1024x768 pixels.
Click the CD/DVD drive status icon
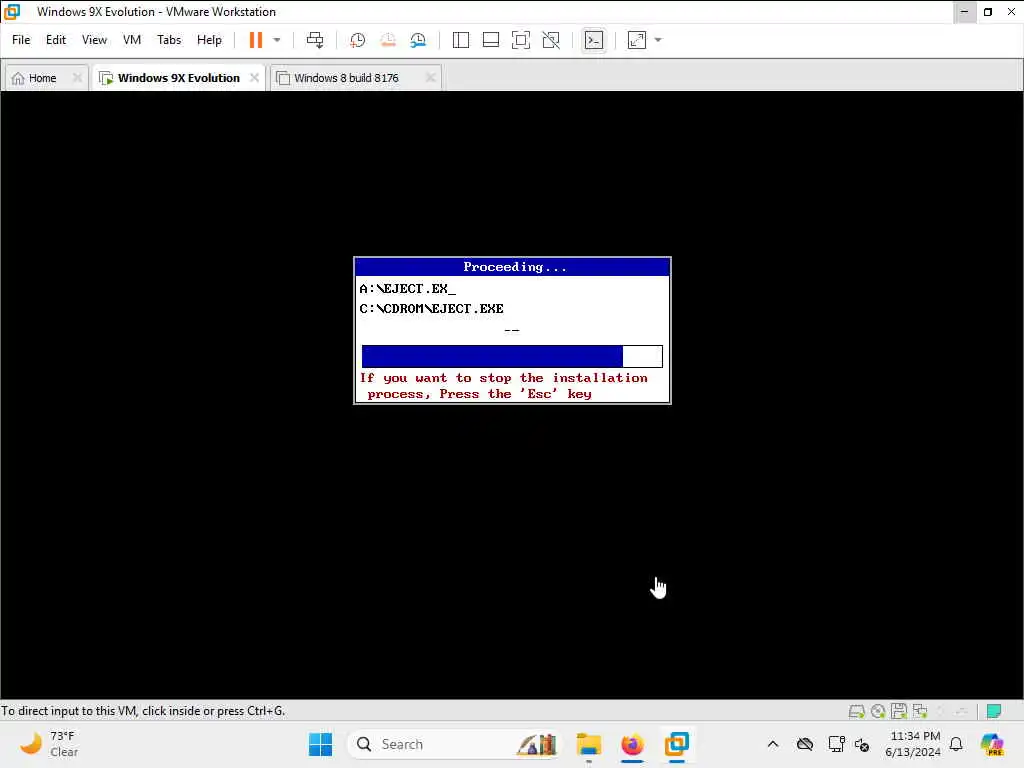pyautogui.click(x=878, y=711)
